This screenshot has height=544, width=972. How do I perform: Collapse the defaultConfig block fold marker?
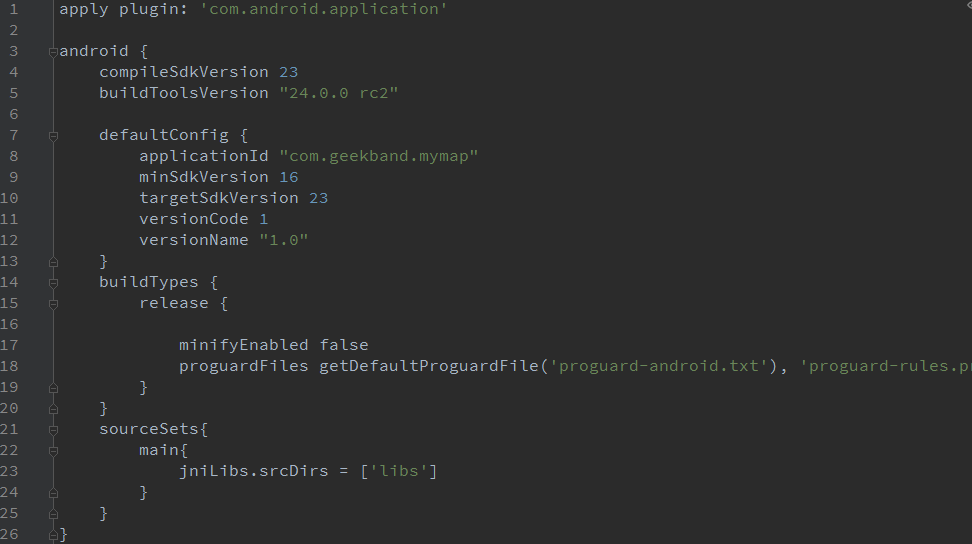pyautogui.click(x=53, y=136)
